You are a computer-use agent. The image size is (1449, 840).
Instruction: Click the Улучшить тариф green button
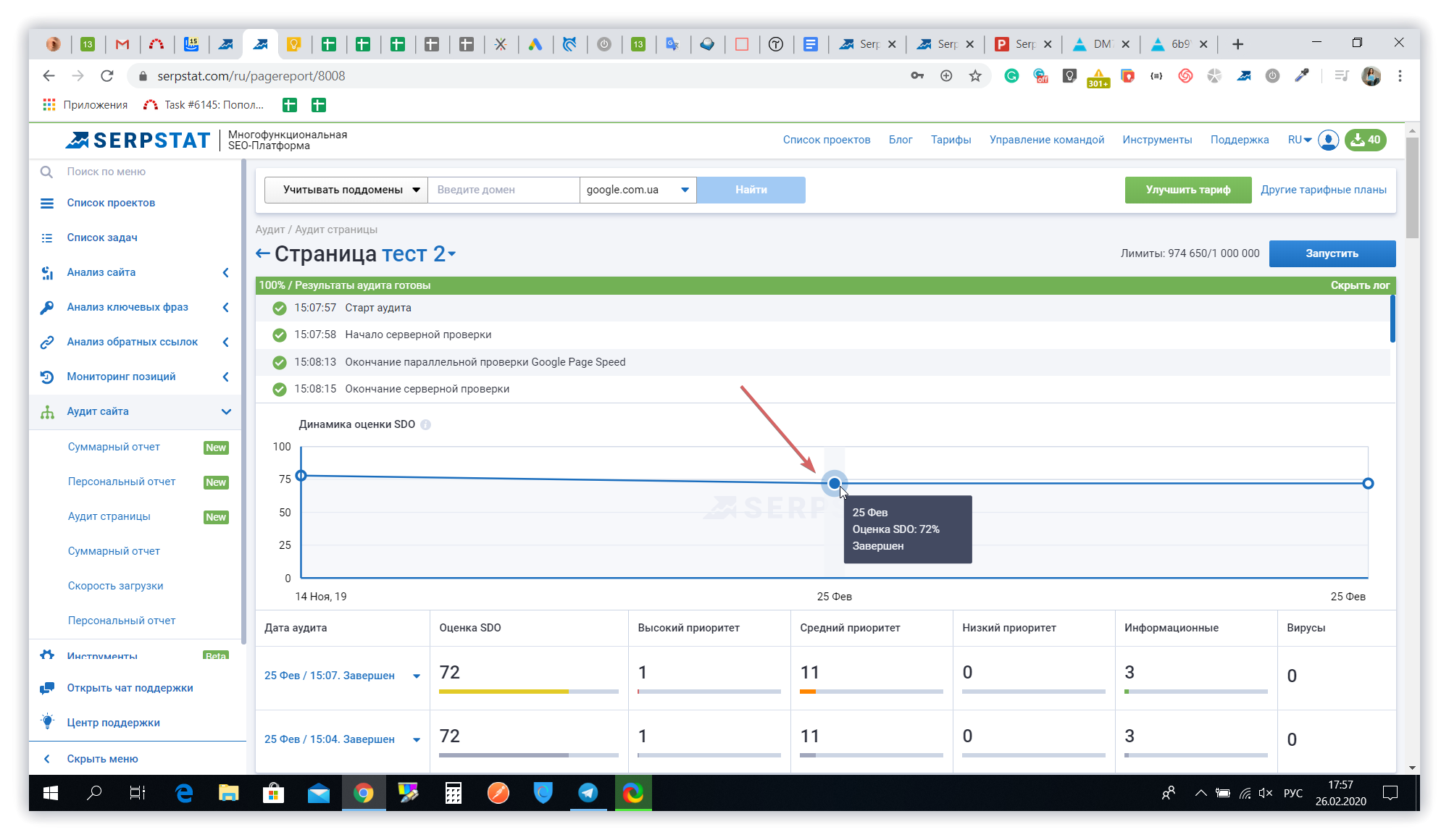click(1188, 190)
